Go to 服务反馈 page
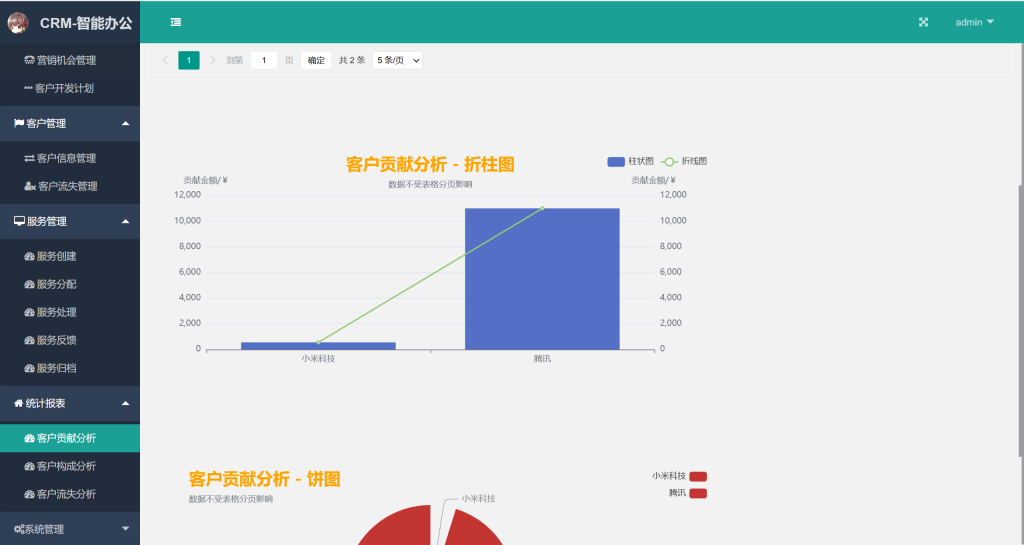Screen dimensions: 1024x545 [70, 340]
